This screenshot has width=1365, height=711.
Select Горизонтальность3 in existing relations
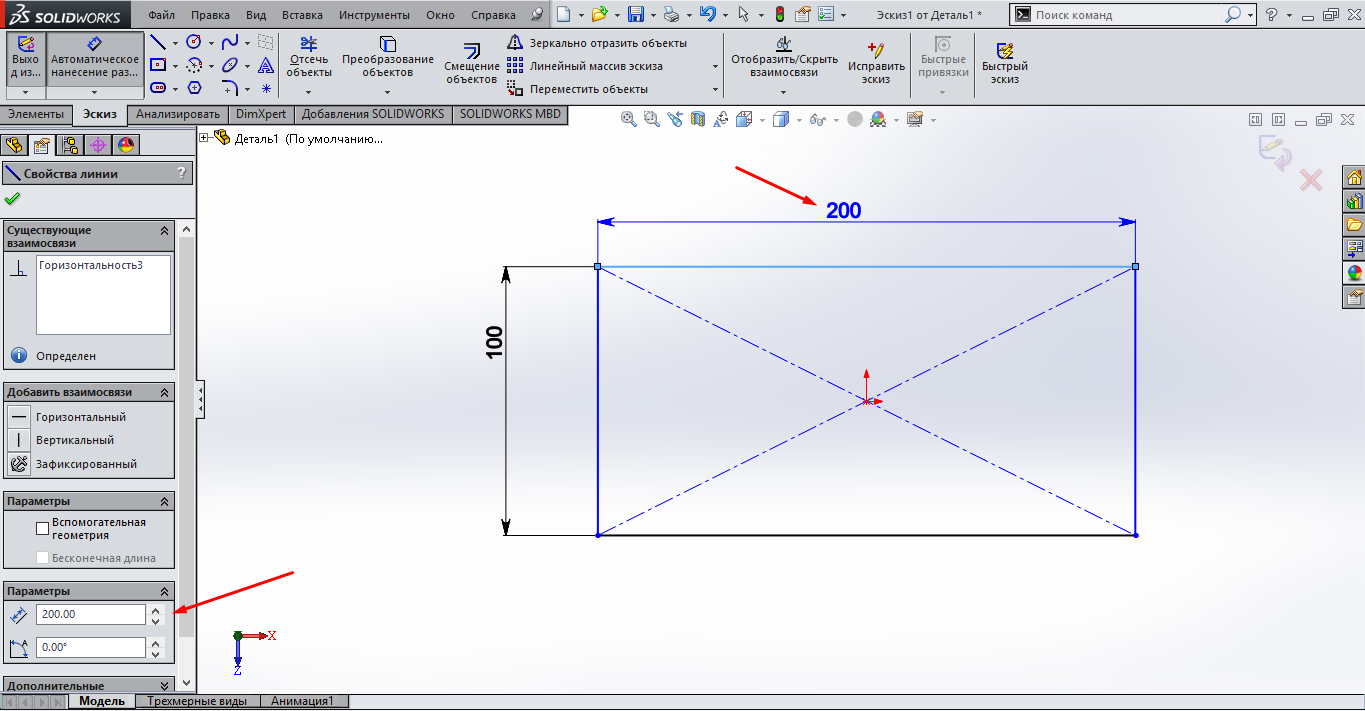[x=91, y=266]
